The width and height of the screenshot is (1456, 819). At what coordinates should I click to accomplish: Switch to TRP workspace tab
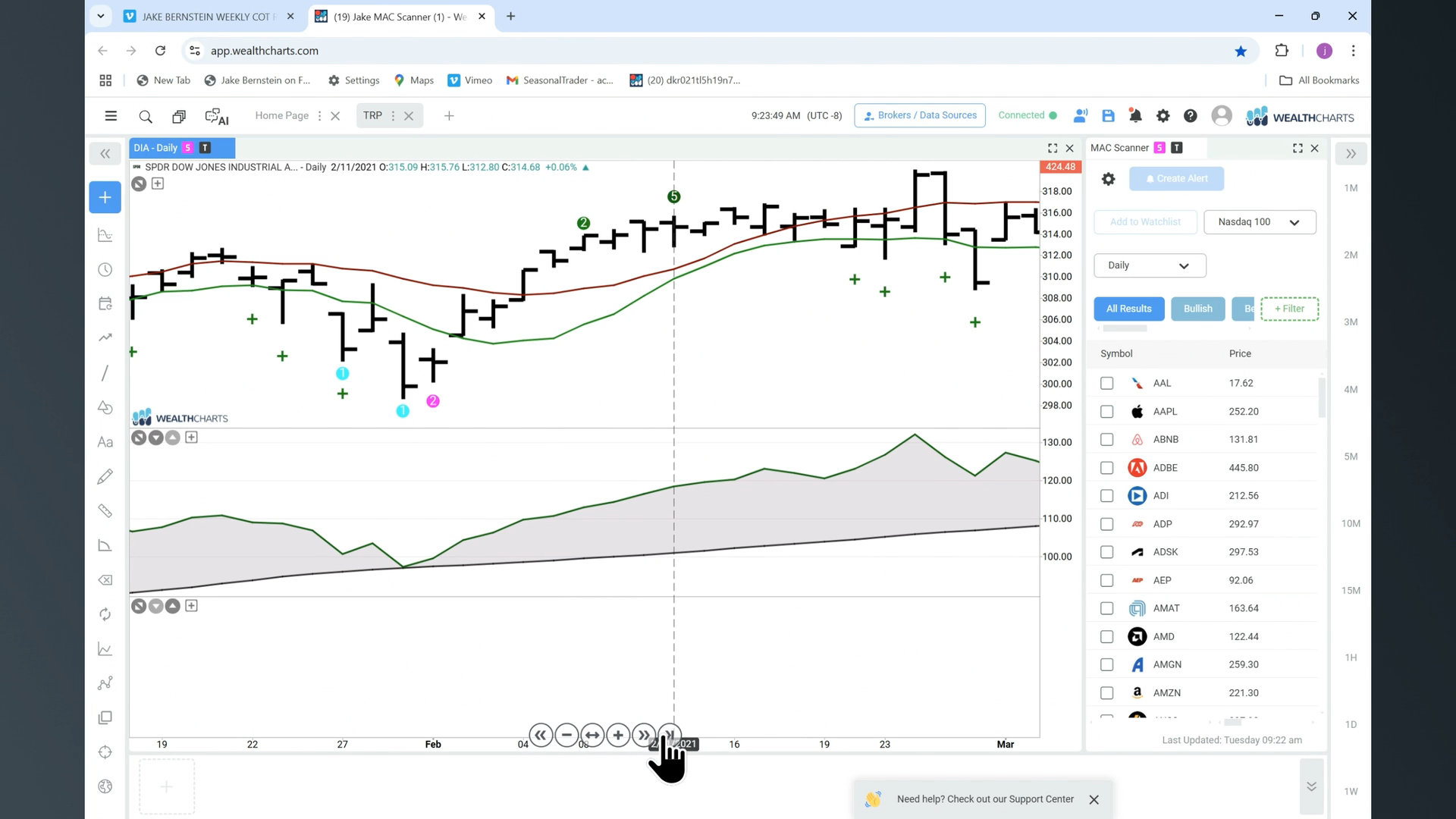372,115
